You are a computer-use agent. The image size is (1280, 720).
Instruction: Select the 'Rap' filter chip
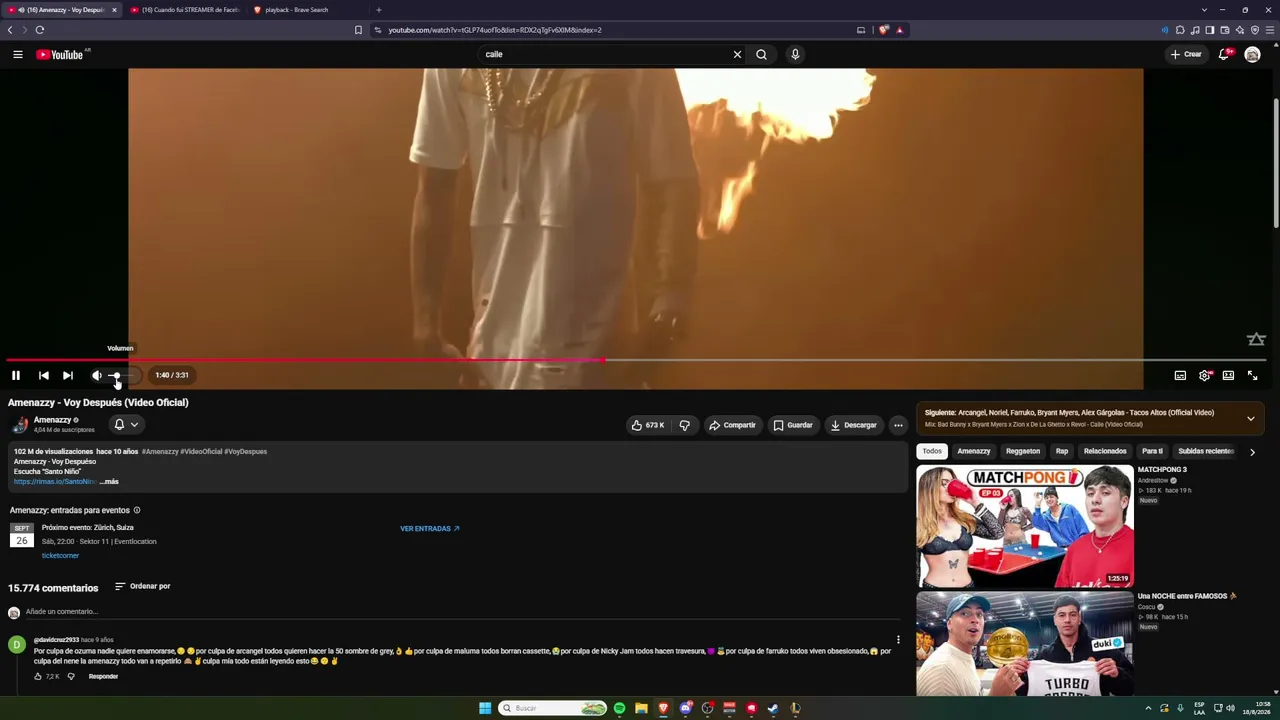click(1062, 451)
